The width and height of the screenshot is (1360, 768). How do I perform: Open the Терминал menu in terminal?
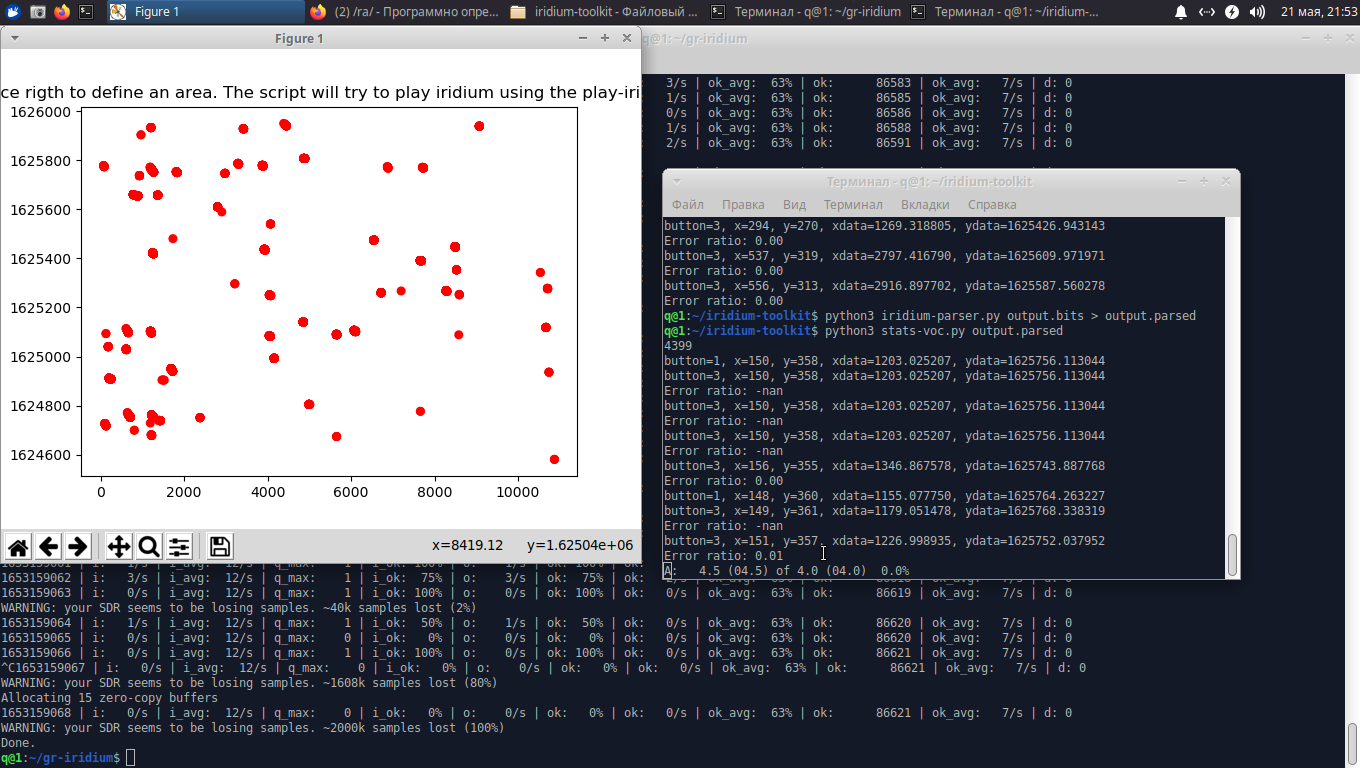point(853,205)
